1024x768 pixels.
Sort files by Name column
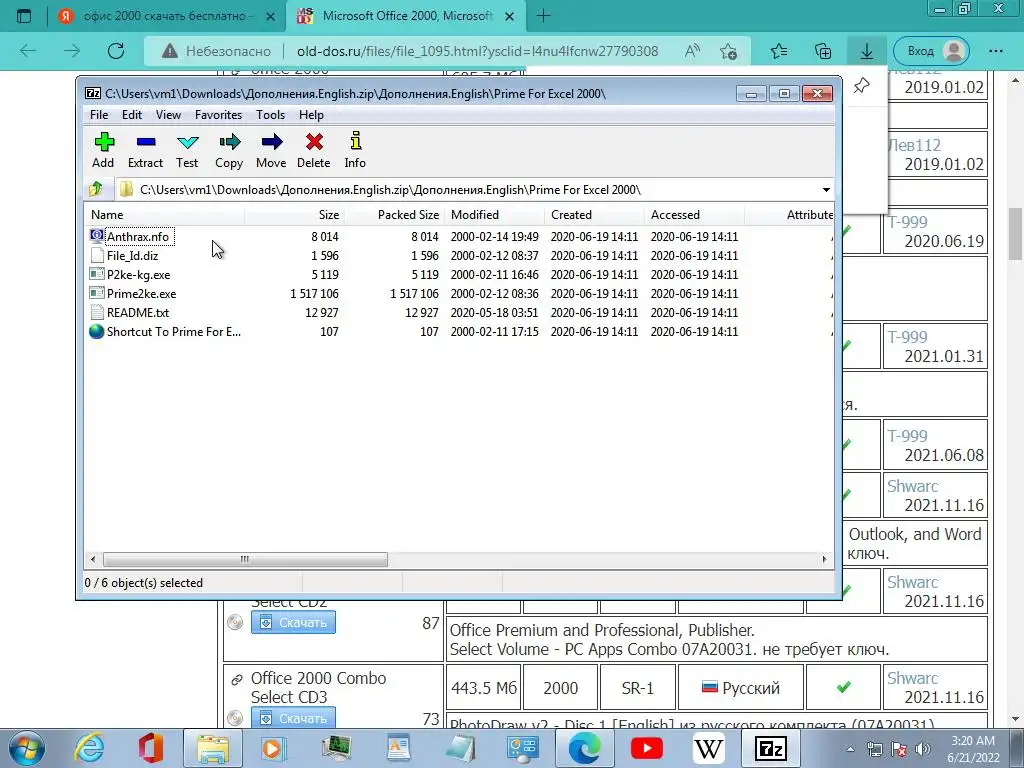(165, 215)
